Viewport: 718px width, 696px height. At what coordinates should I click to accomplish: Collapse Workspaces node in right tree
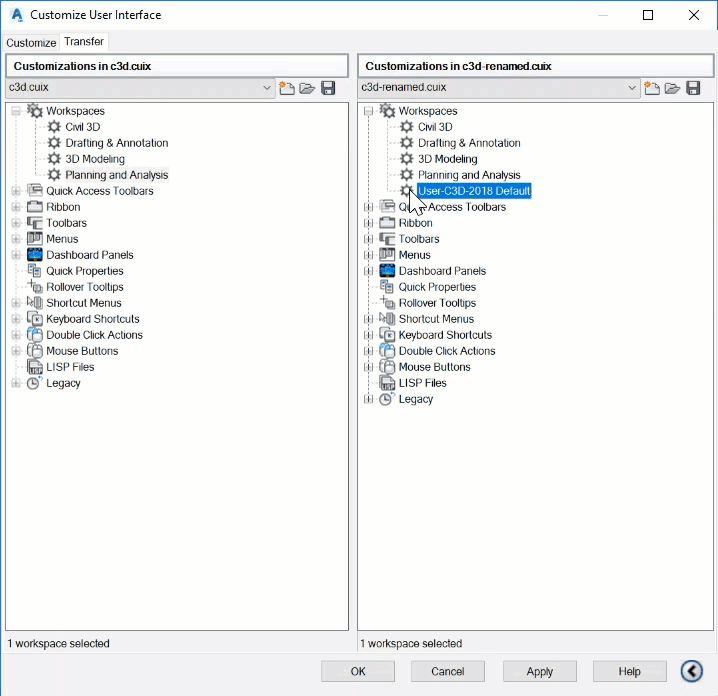368,111
